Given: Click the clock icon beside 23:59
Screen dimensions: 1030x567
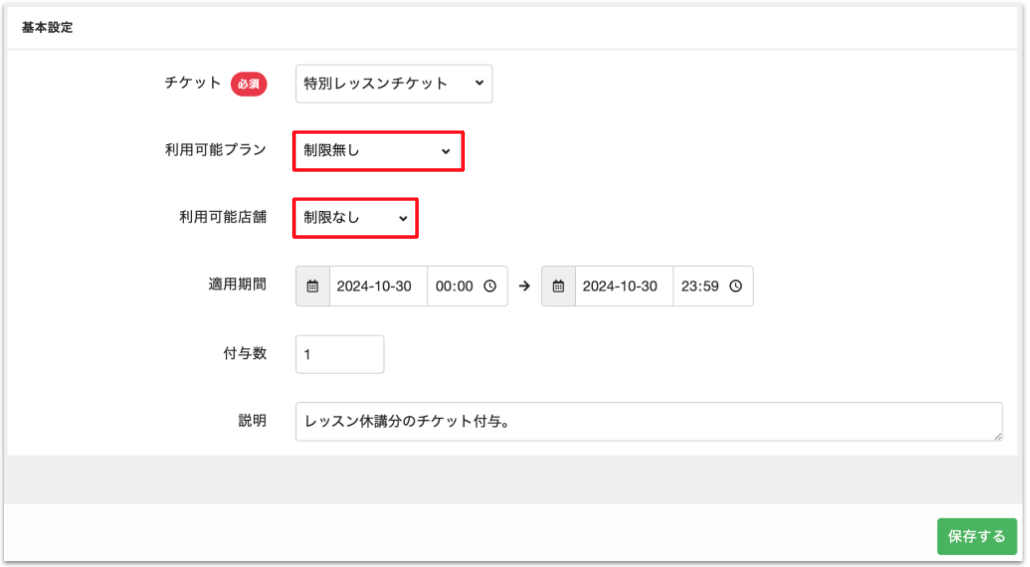Looking at the screenshot, I should click(x=736, y=286).
